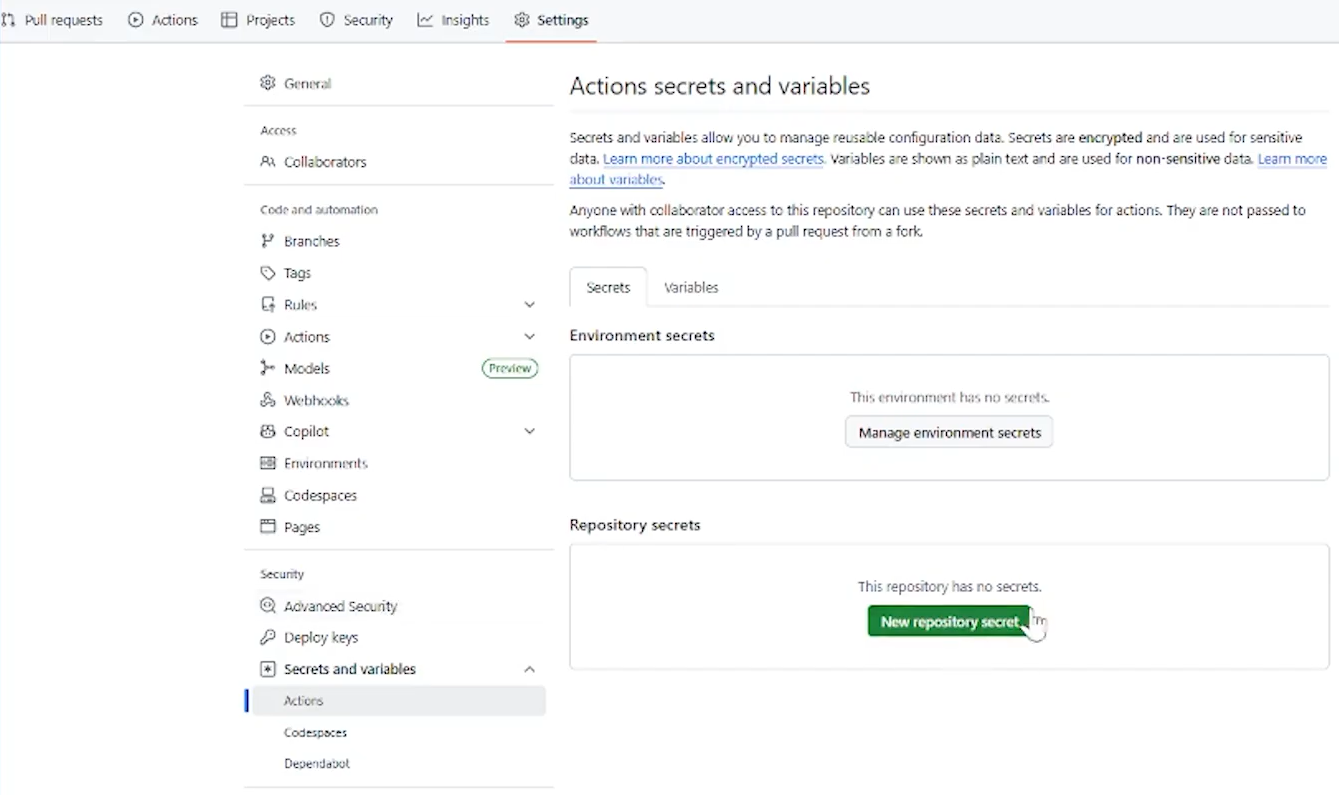Screen dimensions: 1339x795
Task: Click the Branches git-branch icon
Action: coord(267,241)
